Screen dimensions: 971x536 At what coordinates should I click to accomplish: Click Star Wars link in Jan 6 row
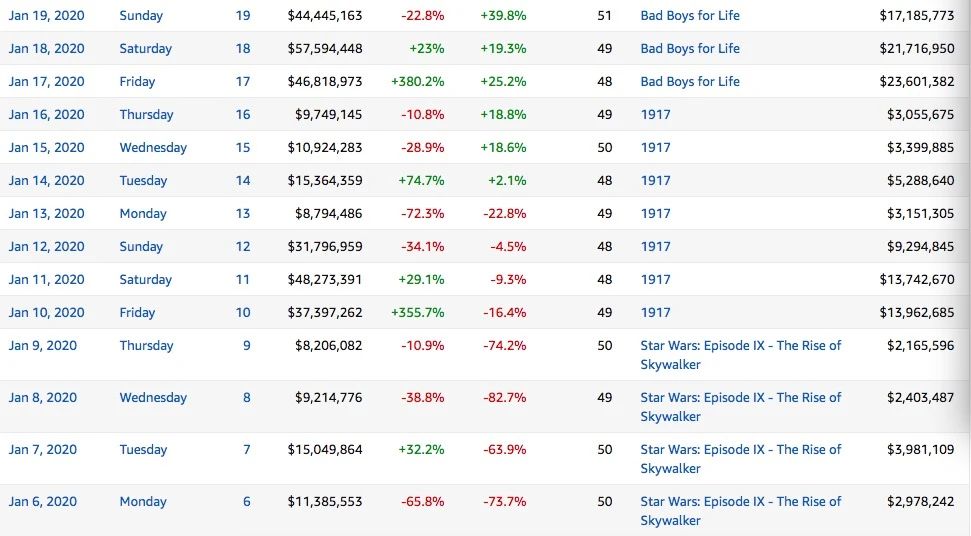click(740, 502)
